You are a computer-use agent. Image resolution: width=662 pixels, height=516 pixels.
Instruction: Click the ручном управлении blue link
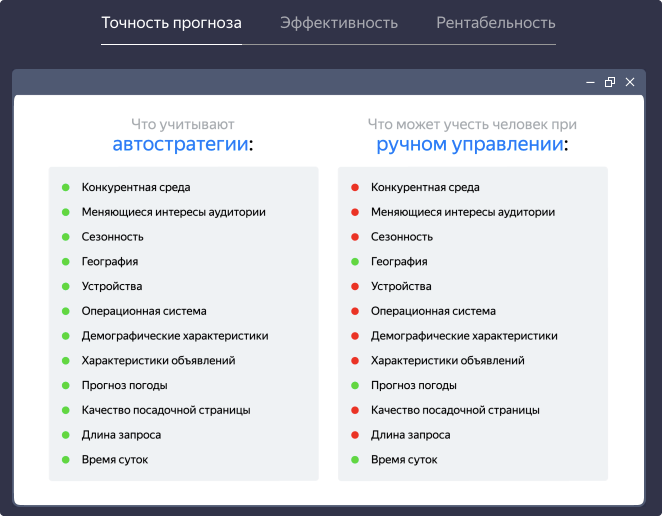click(x=470, y=145)
